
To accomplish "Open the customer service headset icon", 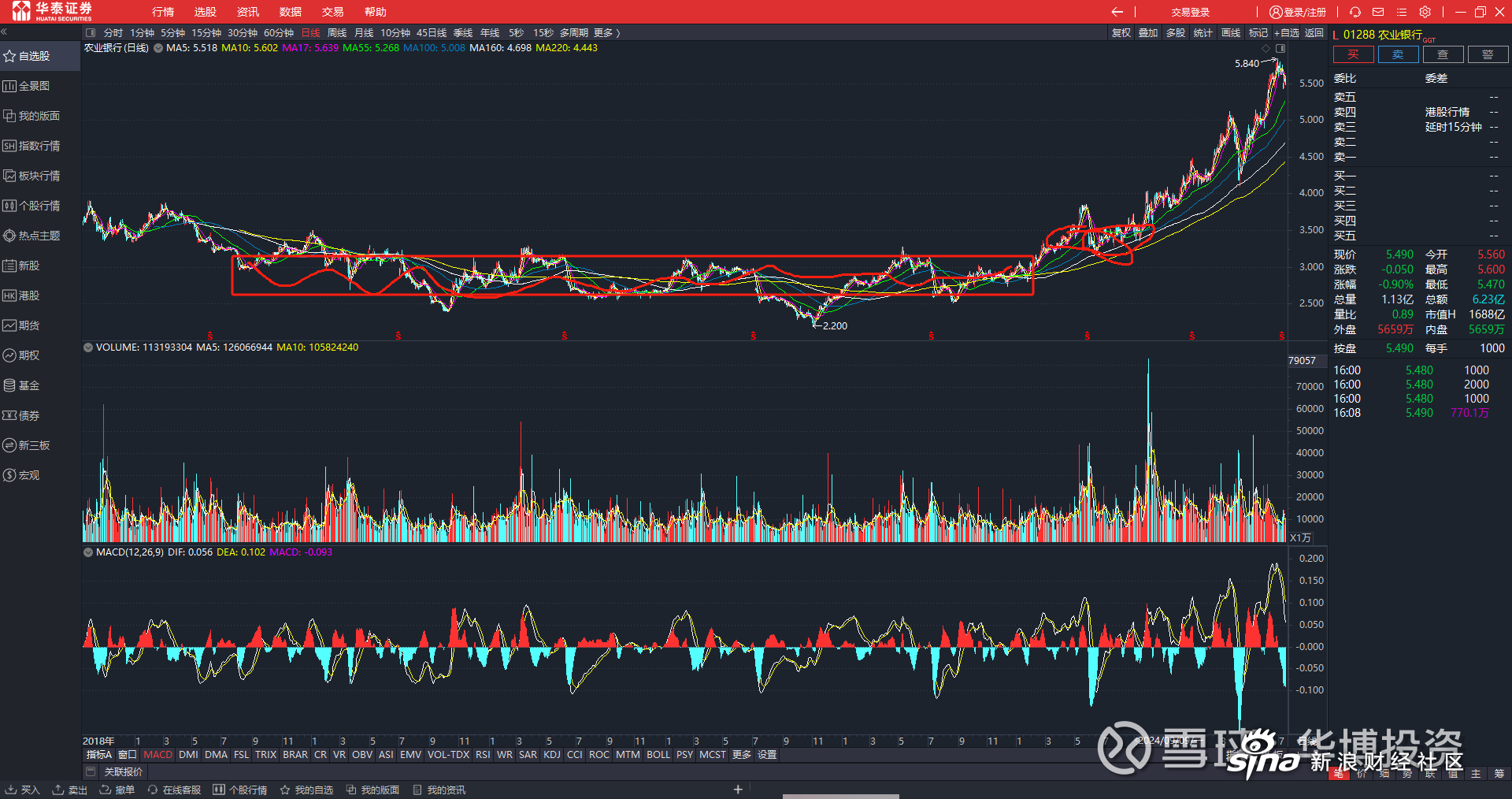I will (1355, 12).
